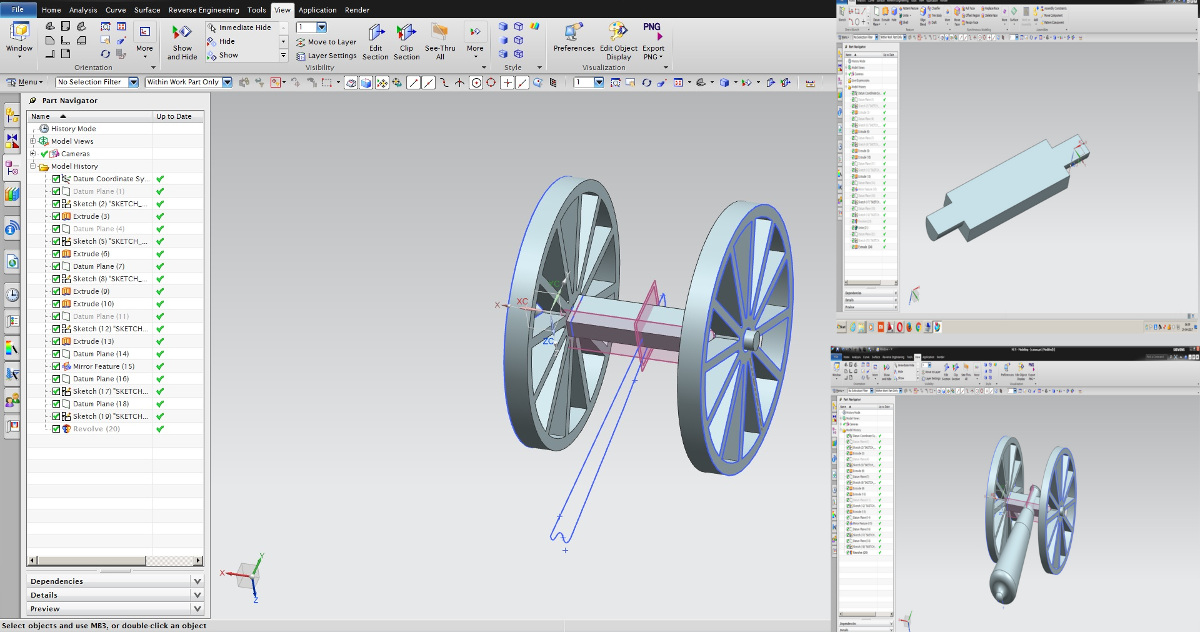Toggle the Revolve (20) checkbox

pyautogui.click(x=56, y=429)
